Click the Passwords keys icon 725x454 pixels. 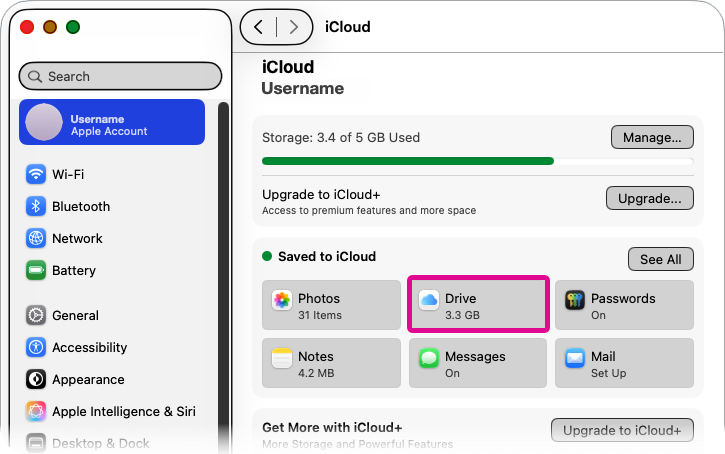point(575,300)
